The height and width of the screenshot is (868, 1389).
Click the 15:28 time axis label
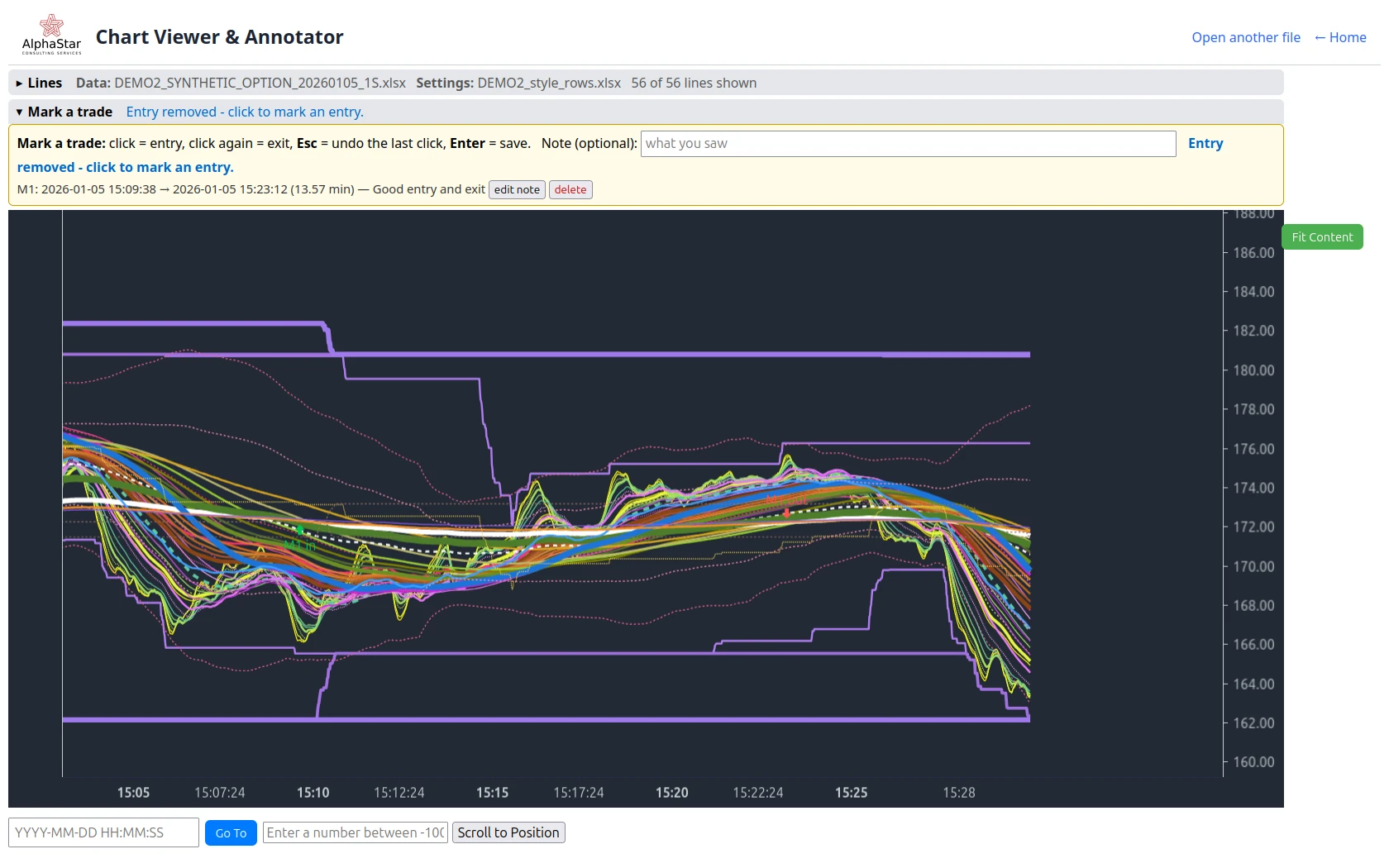coord(959,792)
